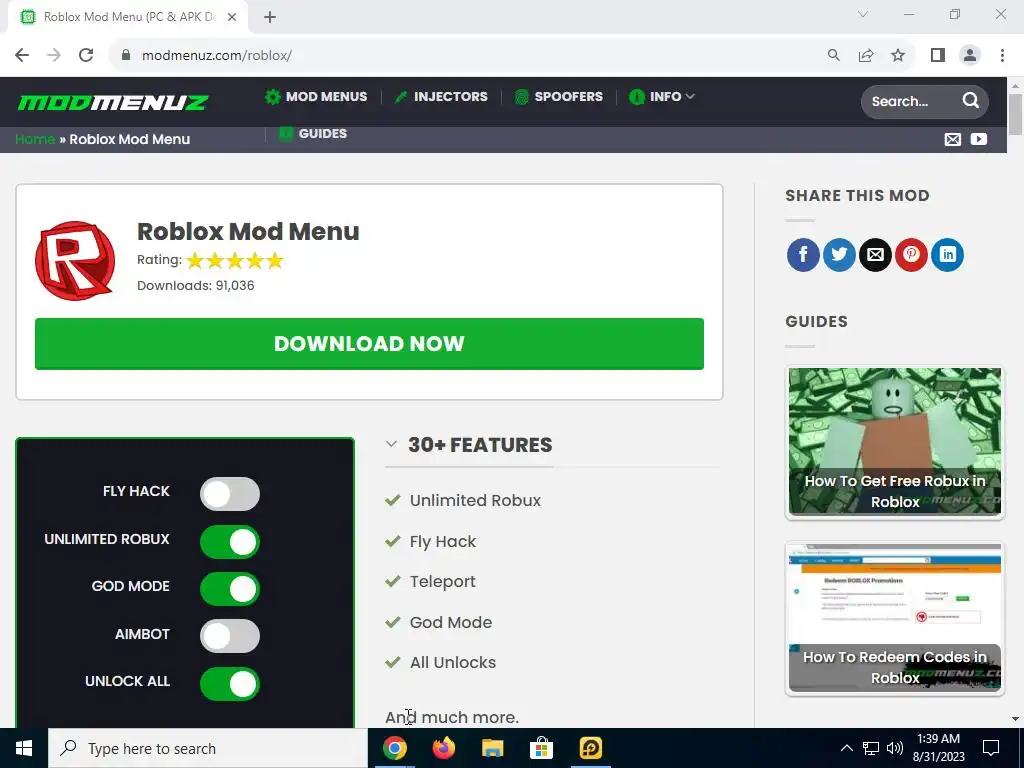
Task: Open Chrome zoom magnifier icon in address bar
Action: (833, 55)
